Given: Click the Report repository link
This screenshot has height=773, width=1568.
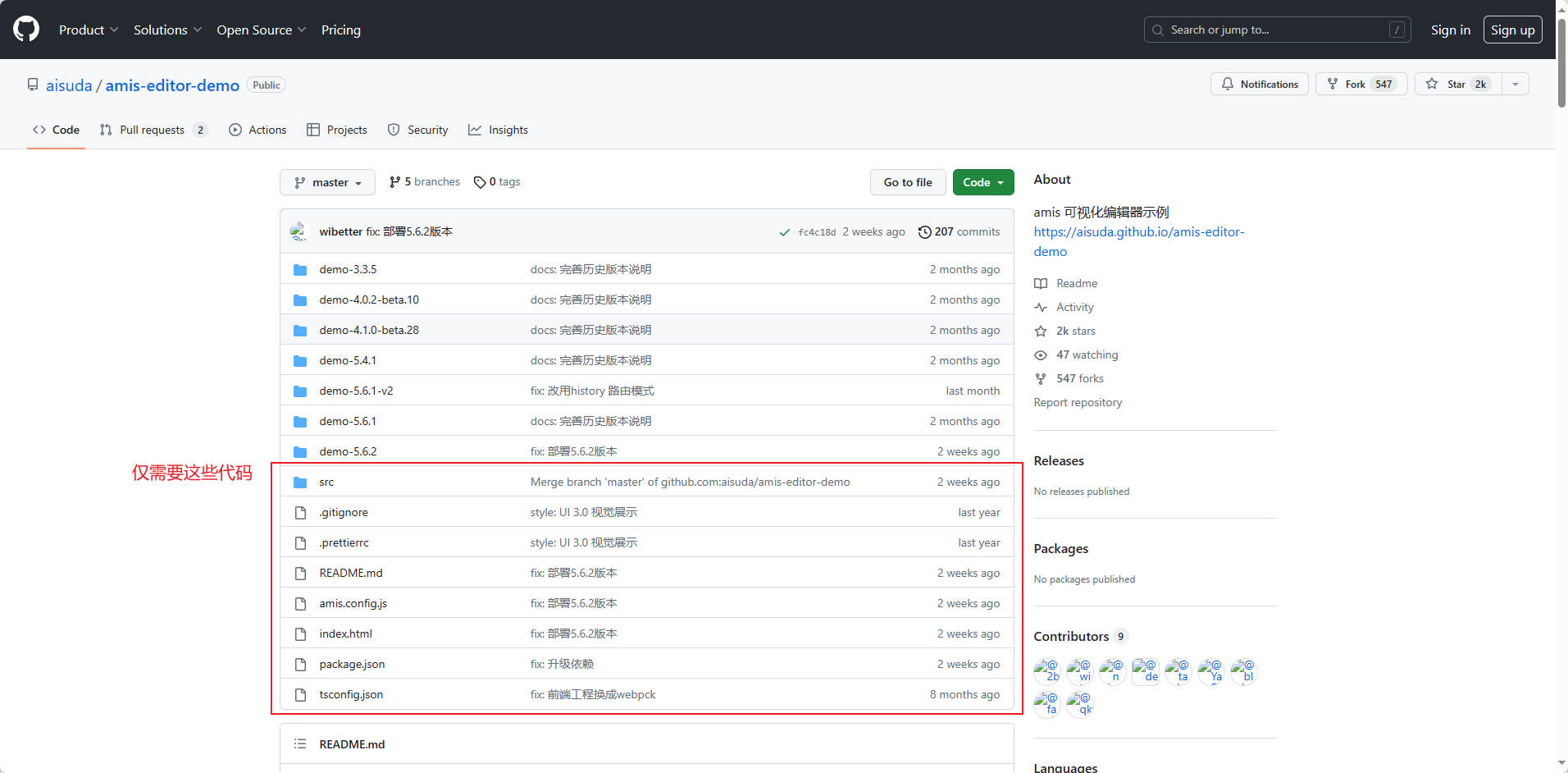Looking at the screenshot, I should [x=1078, y=402].
